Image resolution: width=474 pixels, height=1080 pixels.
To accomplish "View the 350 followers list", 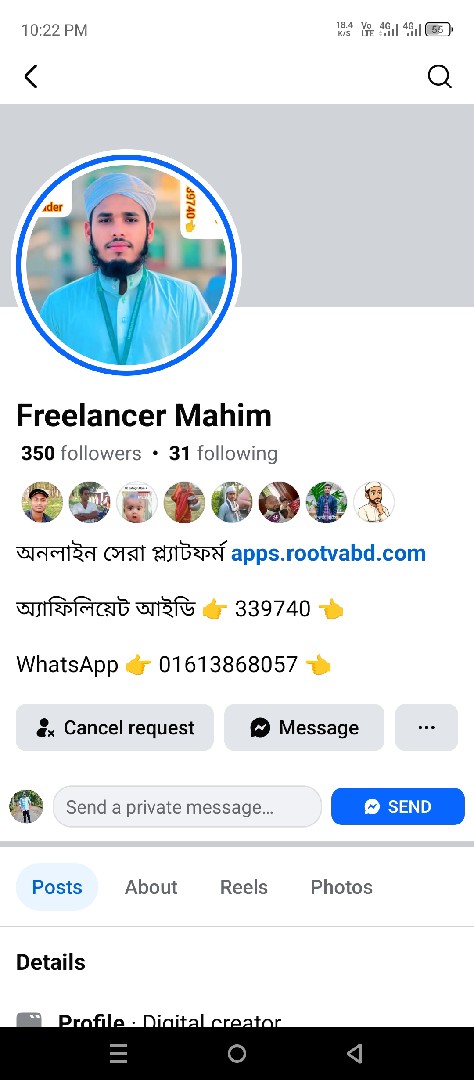I will point(81,453).
